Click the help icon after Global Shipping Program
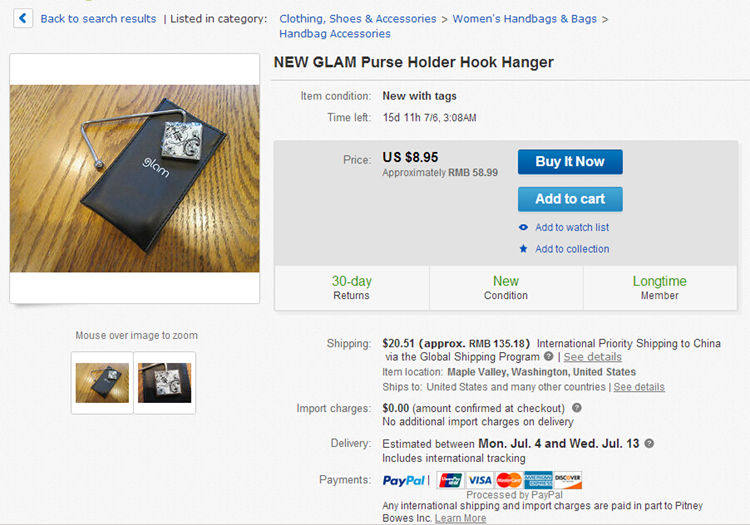 [549, 356]
